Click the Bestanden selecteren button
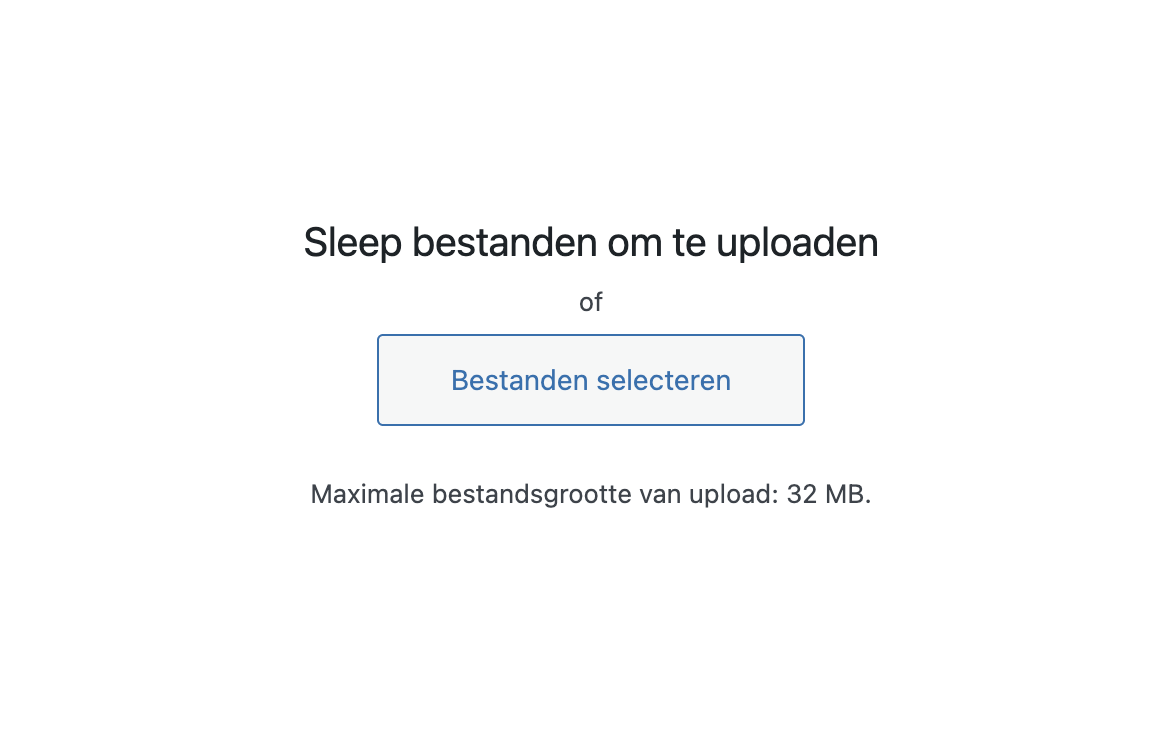This screenshot has width=1164, height=732. (x=590, y=380)
